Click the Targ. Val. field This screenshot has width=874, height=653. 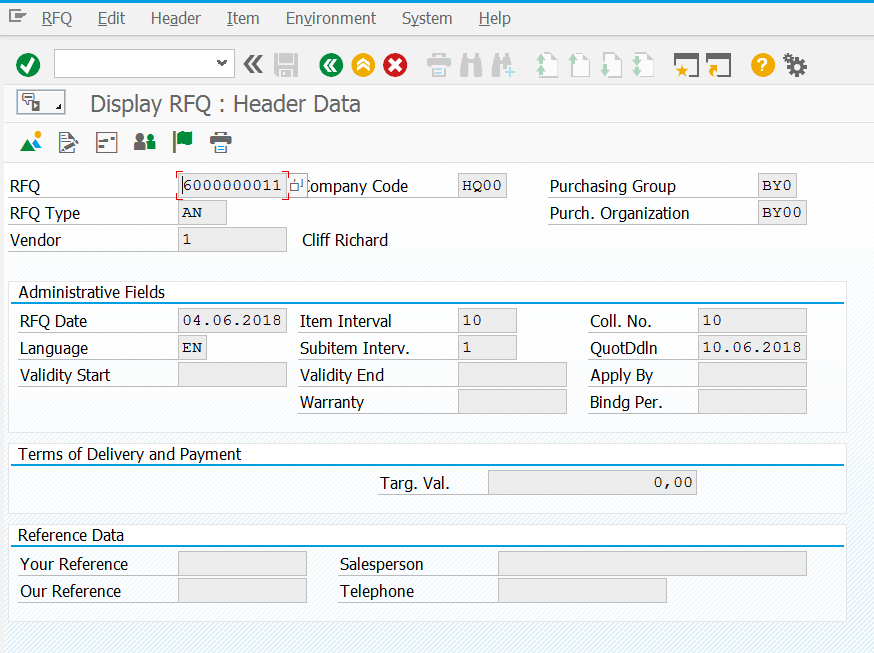[x=593, y=483]
